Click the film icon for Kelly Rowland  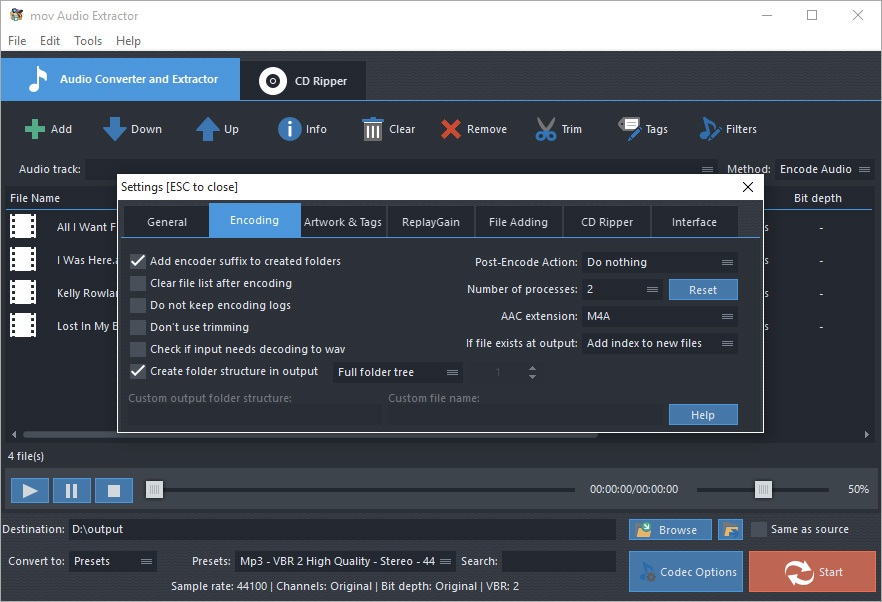pyautogui.click(x=23, y=293)
